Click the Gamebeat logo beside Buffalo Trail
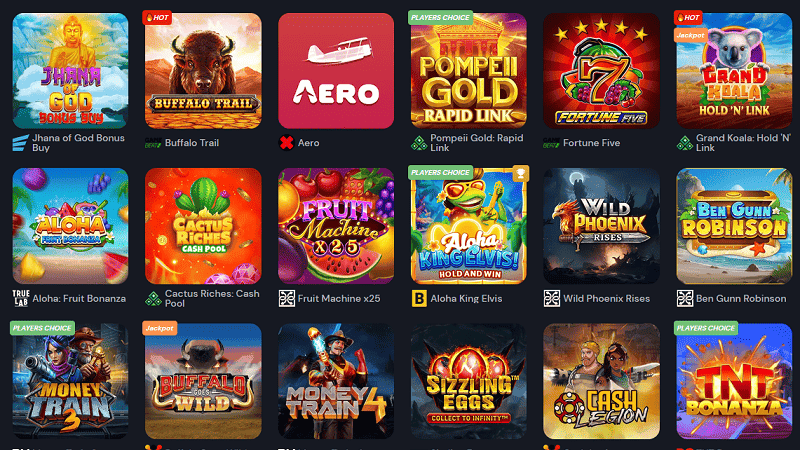This screenshot has height=450, width=800. [153, 143]
